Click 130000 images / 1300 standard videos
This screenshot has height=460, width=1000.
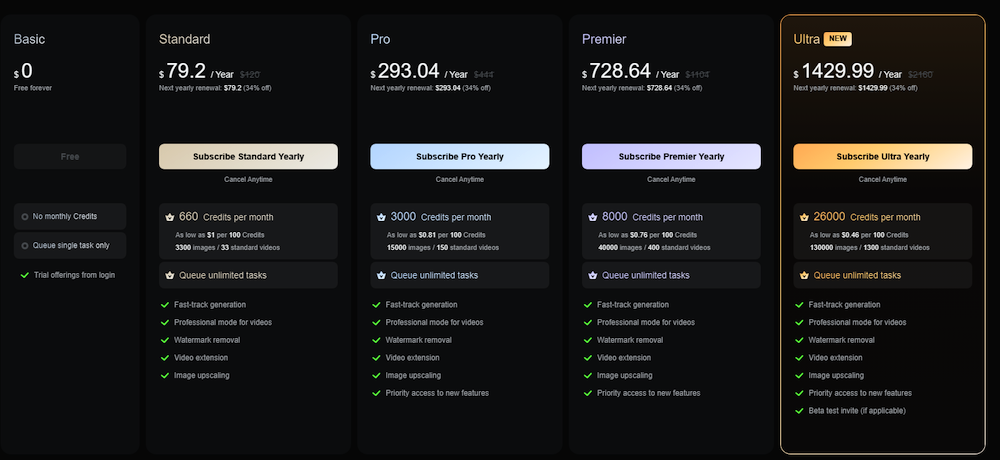pyautogui.click(x=869, y=248)
